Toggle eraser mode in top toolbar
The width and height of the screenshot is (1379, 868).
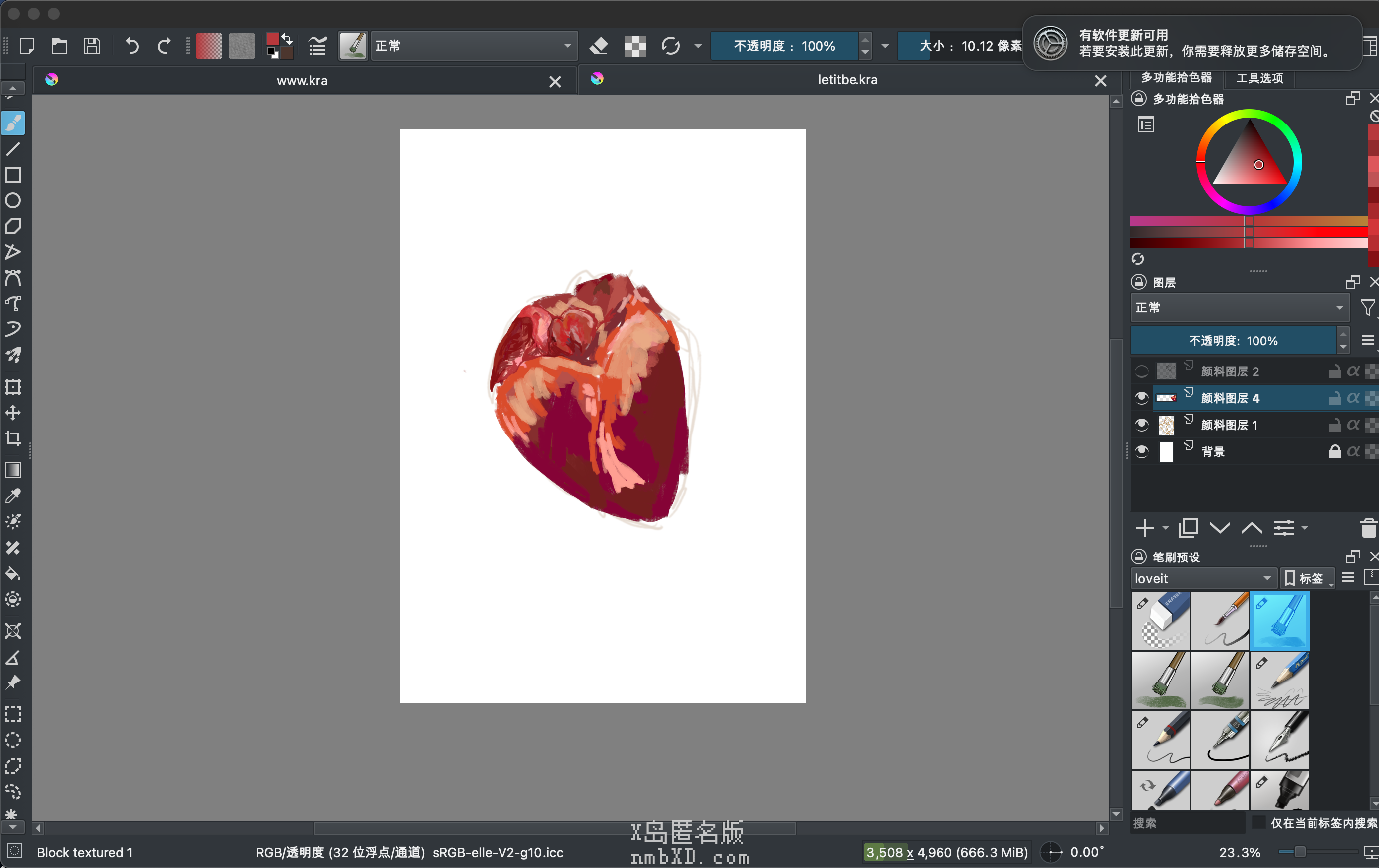(599, 46)
